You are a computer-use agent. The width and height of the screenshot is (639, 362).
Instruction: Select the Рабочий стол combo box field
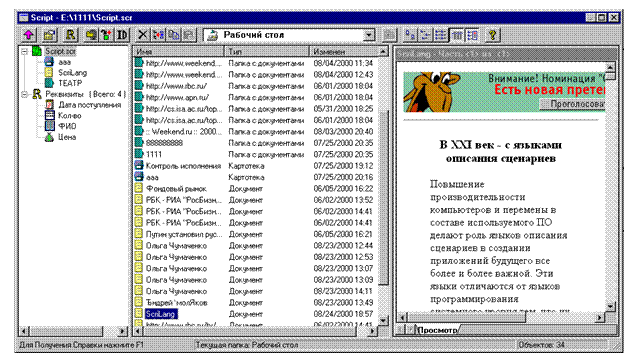[289, 35]
